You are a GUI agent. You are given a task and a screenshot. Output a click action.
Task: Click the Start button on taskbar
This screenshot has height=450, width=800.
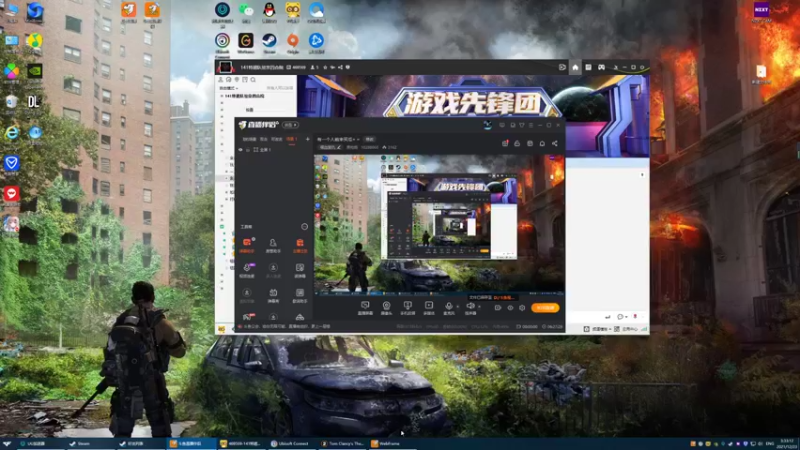(x=7, y=444)
